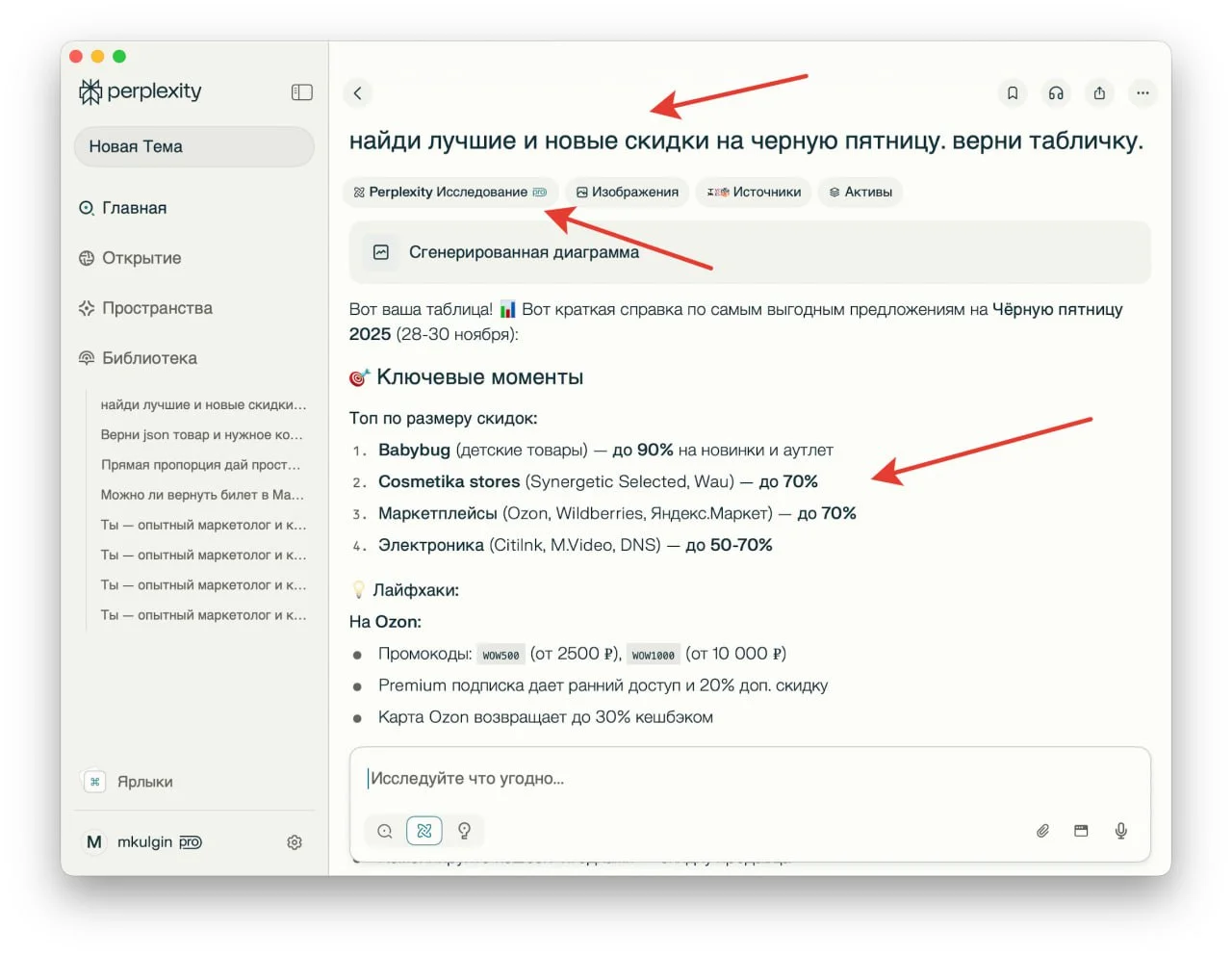1232x956 pixels.
Task: Open the settings gear next to mkulgin
Action: [x=295, y=842]
